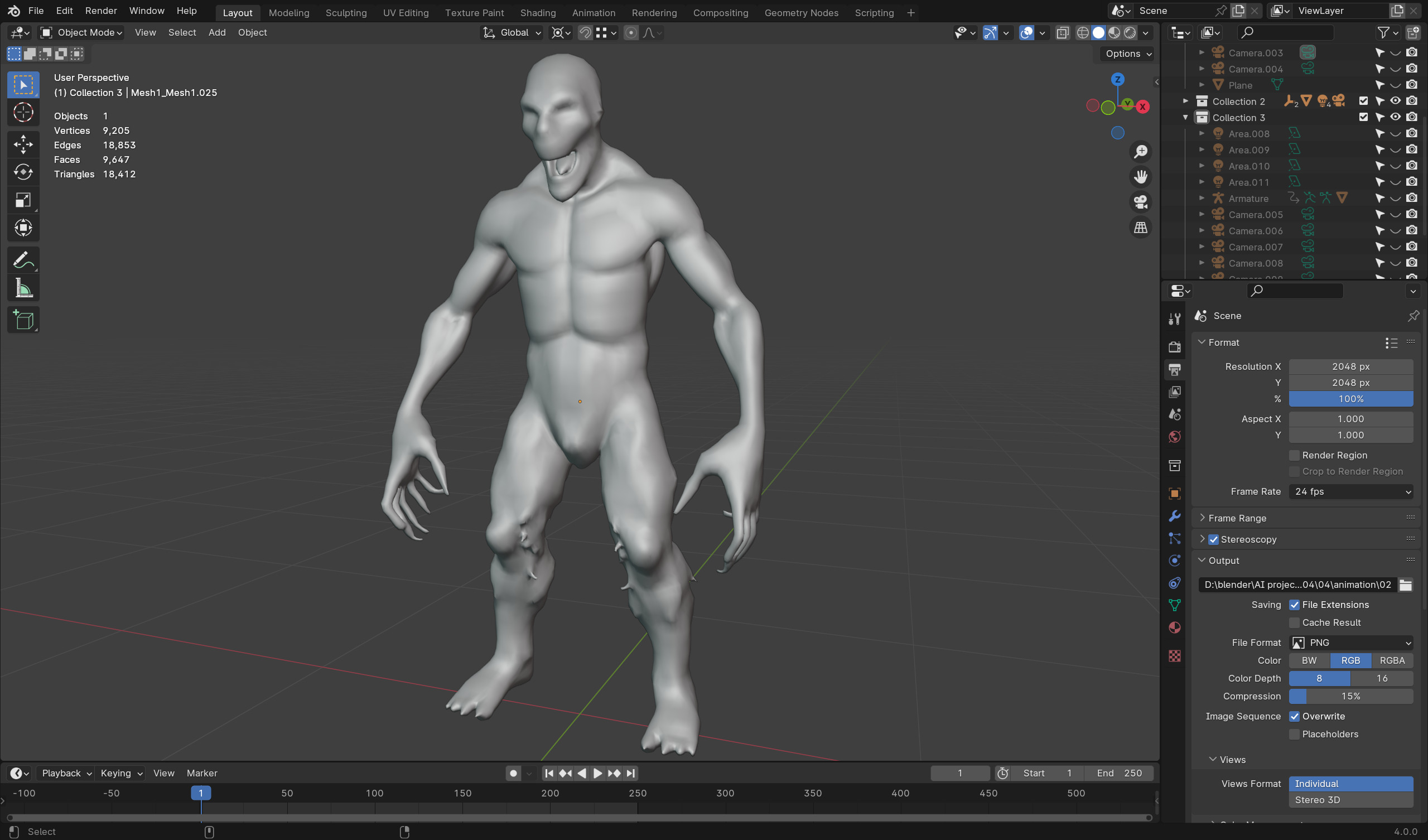1428x840 pixels.
Task: Open the output folder browser icon
Action: tap(1405, 585)
